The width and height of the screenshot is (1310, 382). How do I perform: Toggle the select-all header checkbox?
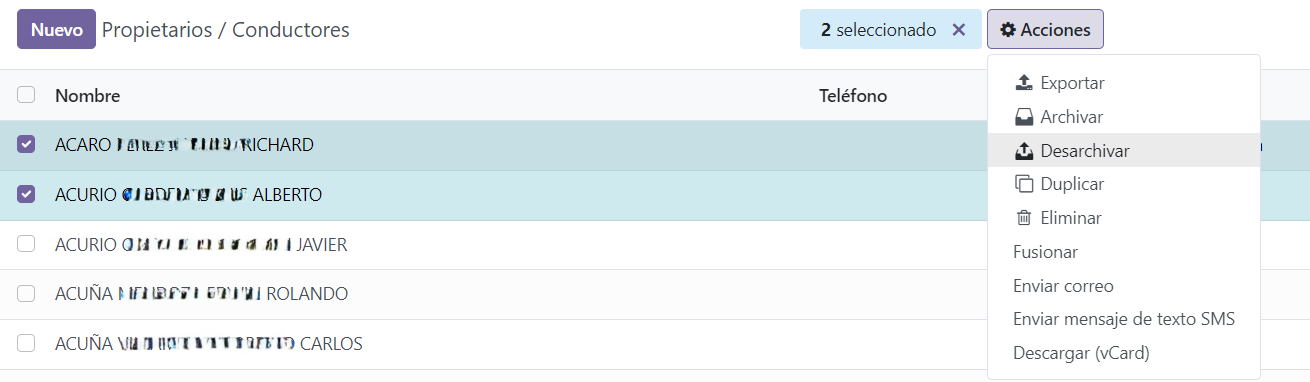click(x=26, y=95)
